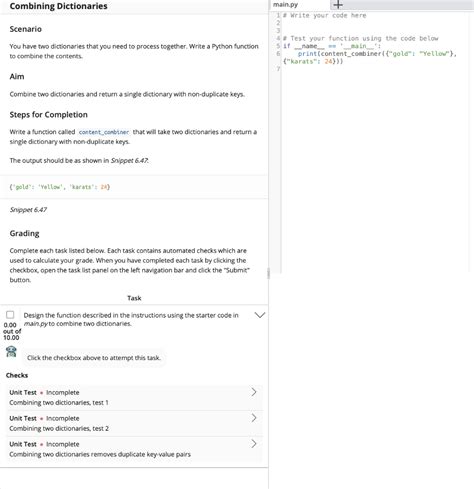Collapse the task details chevron
The image size is (474, 489).
(260, 315)
